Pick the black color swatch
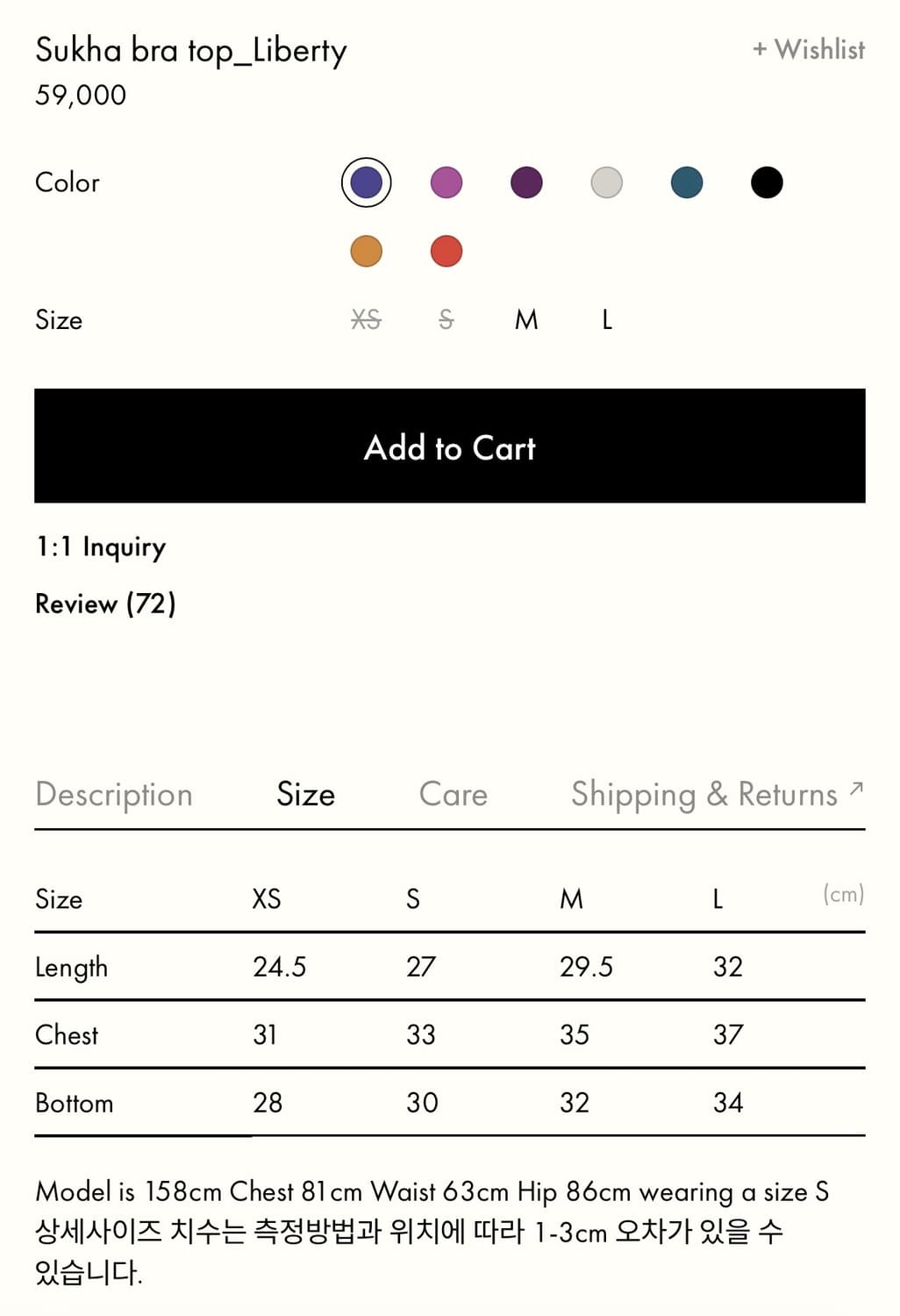Viewport: 900px width, 1316px height. click(767, 182)
